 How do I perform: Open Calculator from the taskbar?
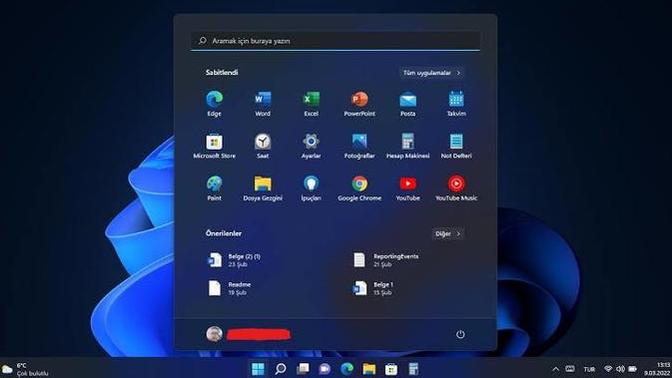pos(413,369)
